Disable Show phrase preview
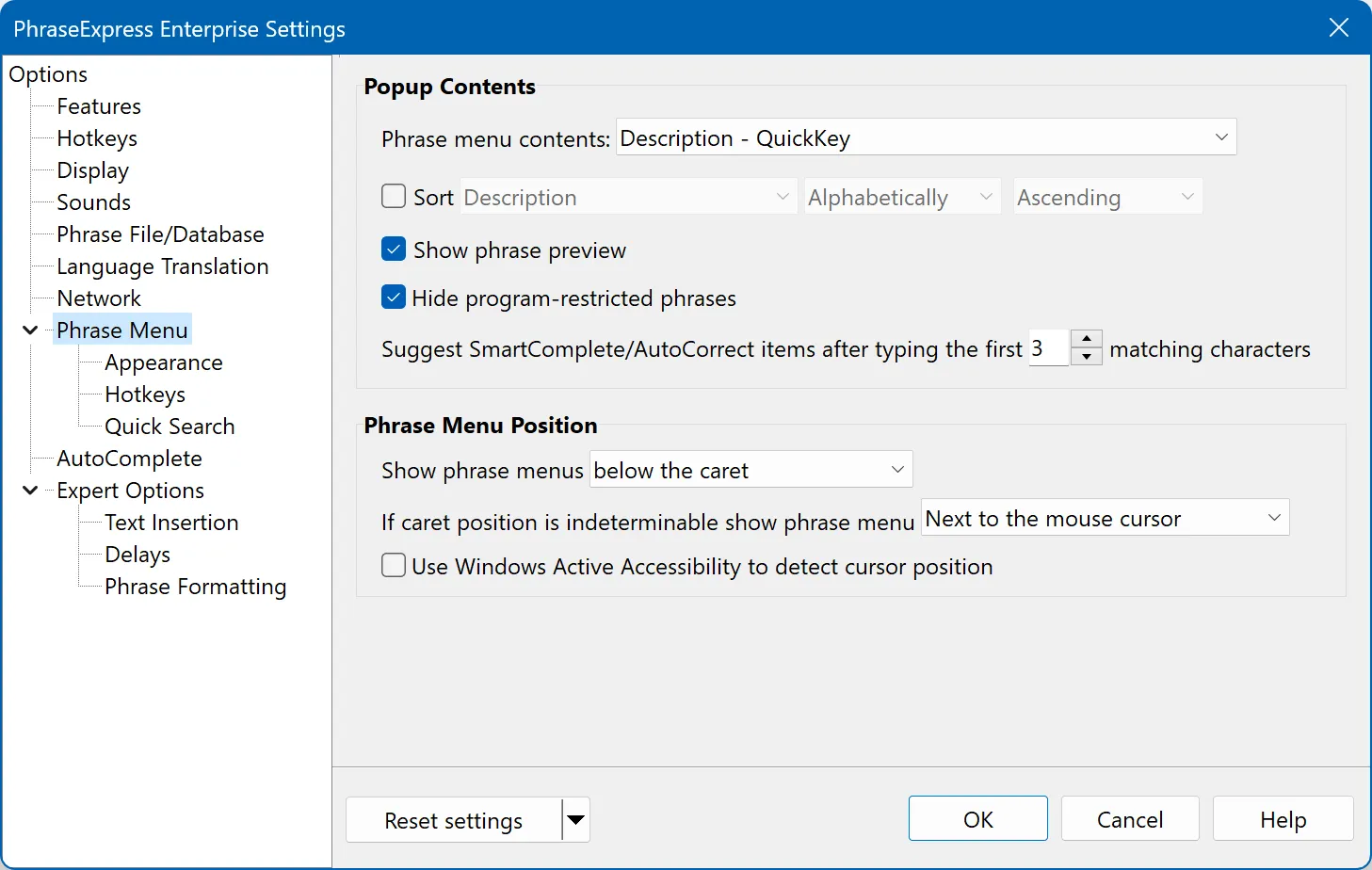1372x870 pixels. 393,249
